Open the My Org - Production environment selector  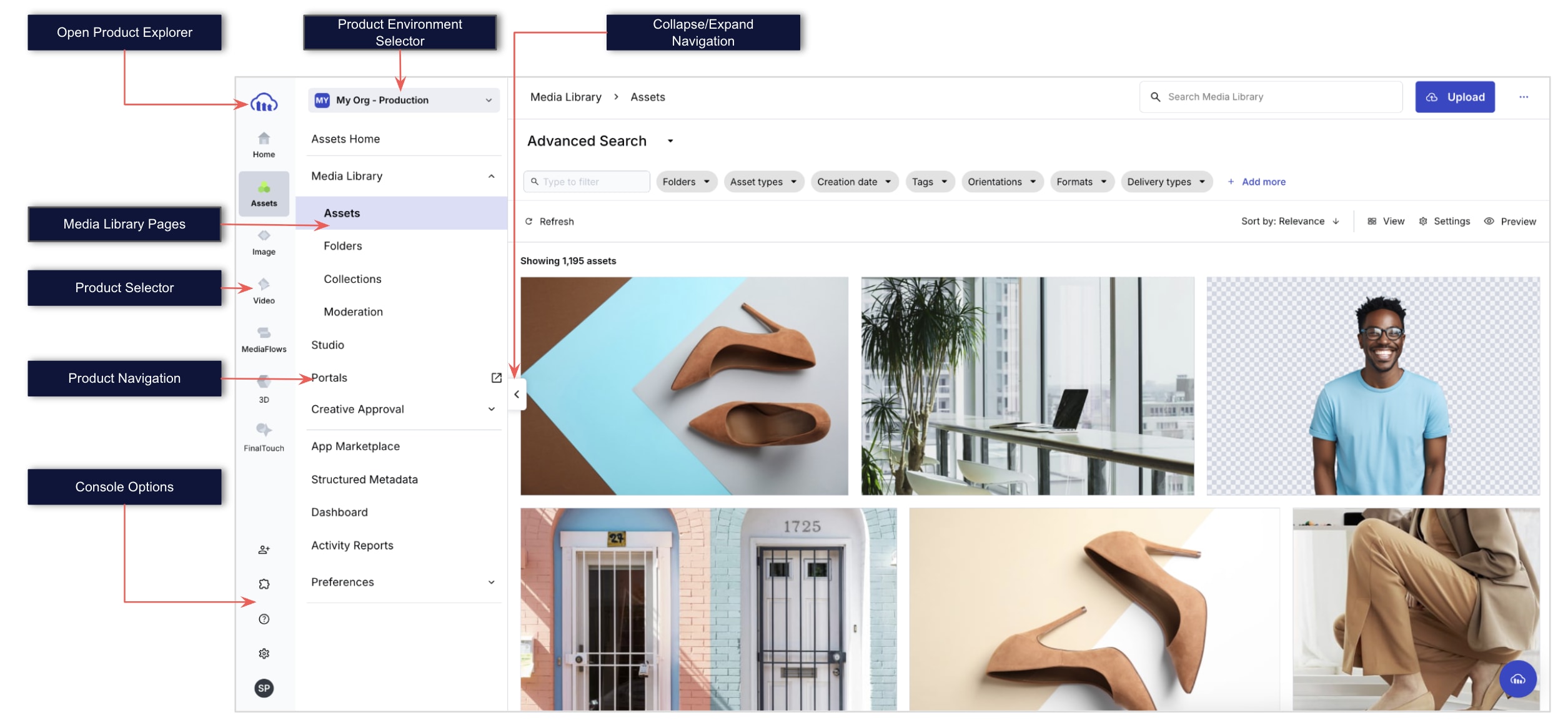pyautogui.click(x=404, y=100)
